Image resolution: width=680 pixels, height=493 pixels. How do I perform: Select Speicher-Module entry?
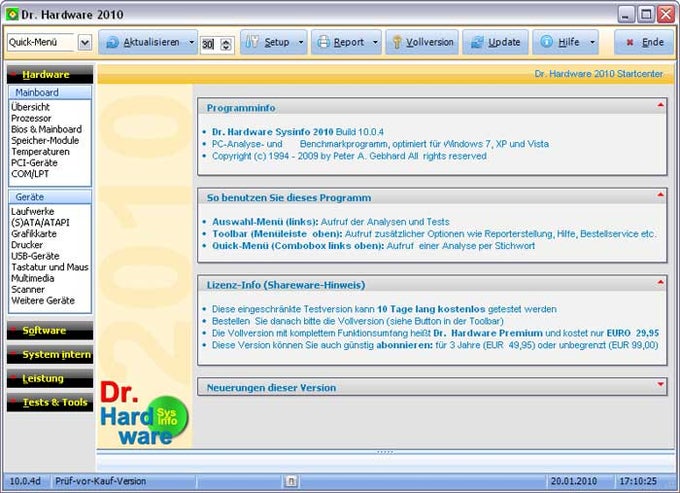45,140
